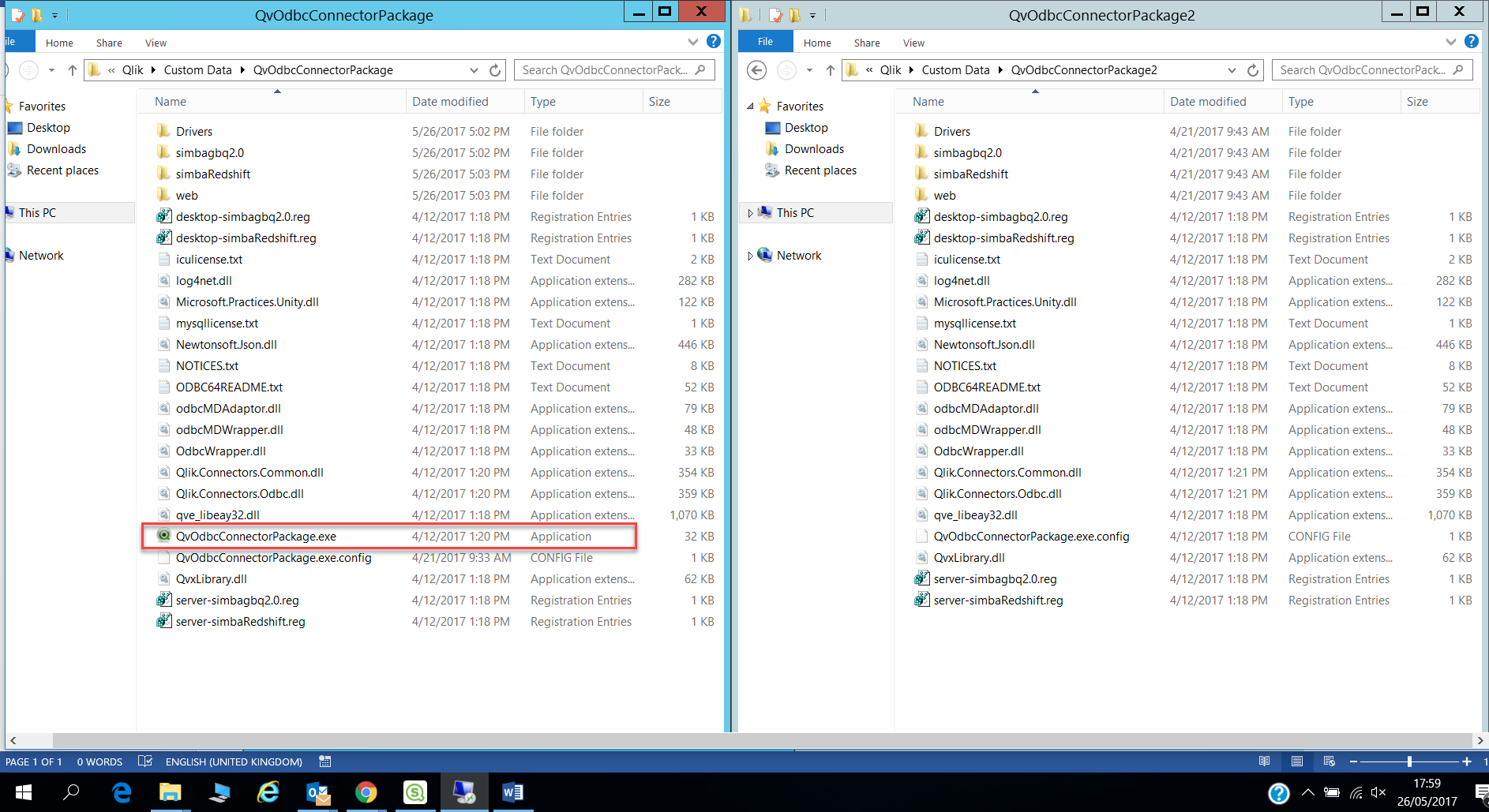Click Word zoom in plus button
The width and height of the screenshot is (1489, 812).
point(1466,761)
